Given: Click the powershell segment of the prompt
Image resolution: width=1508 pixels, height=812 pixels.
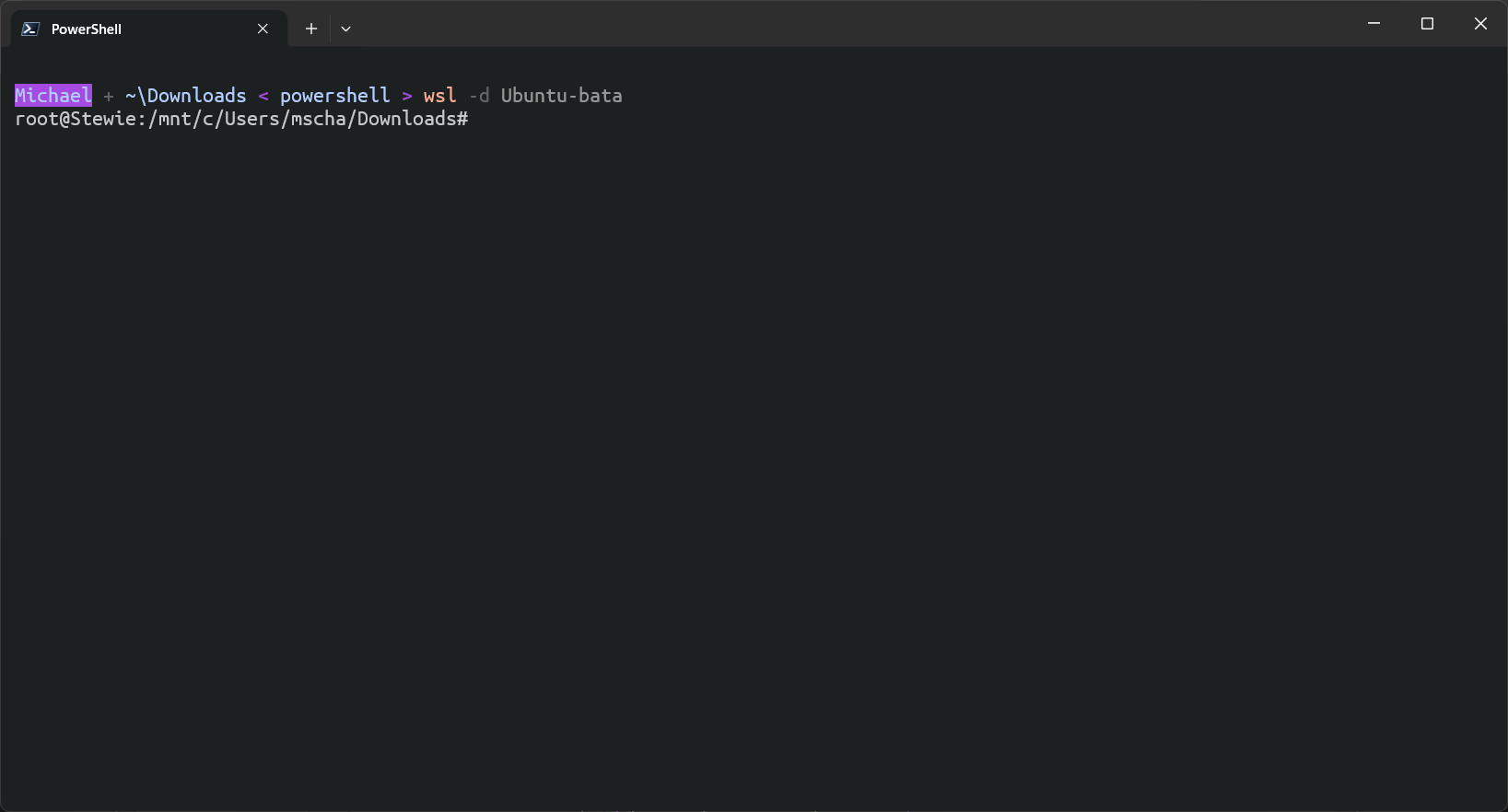Looking at the screenshot, I should [x=334, y=95].
